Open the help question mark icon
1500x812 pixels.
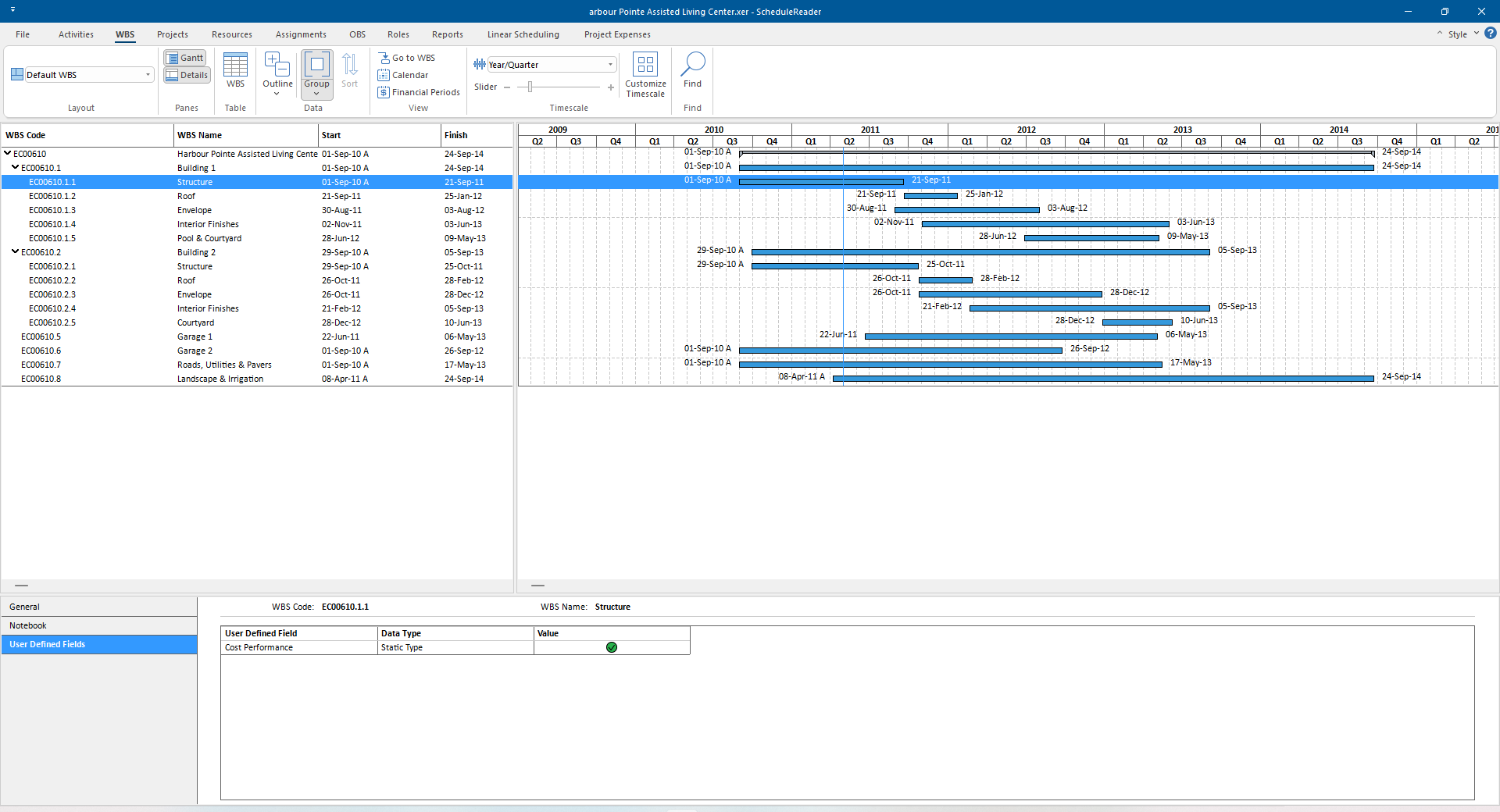(1490, 34)
